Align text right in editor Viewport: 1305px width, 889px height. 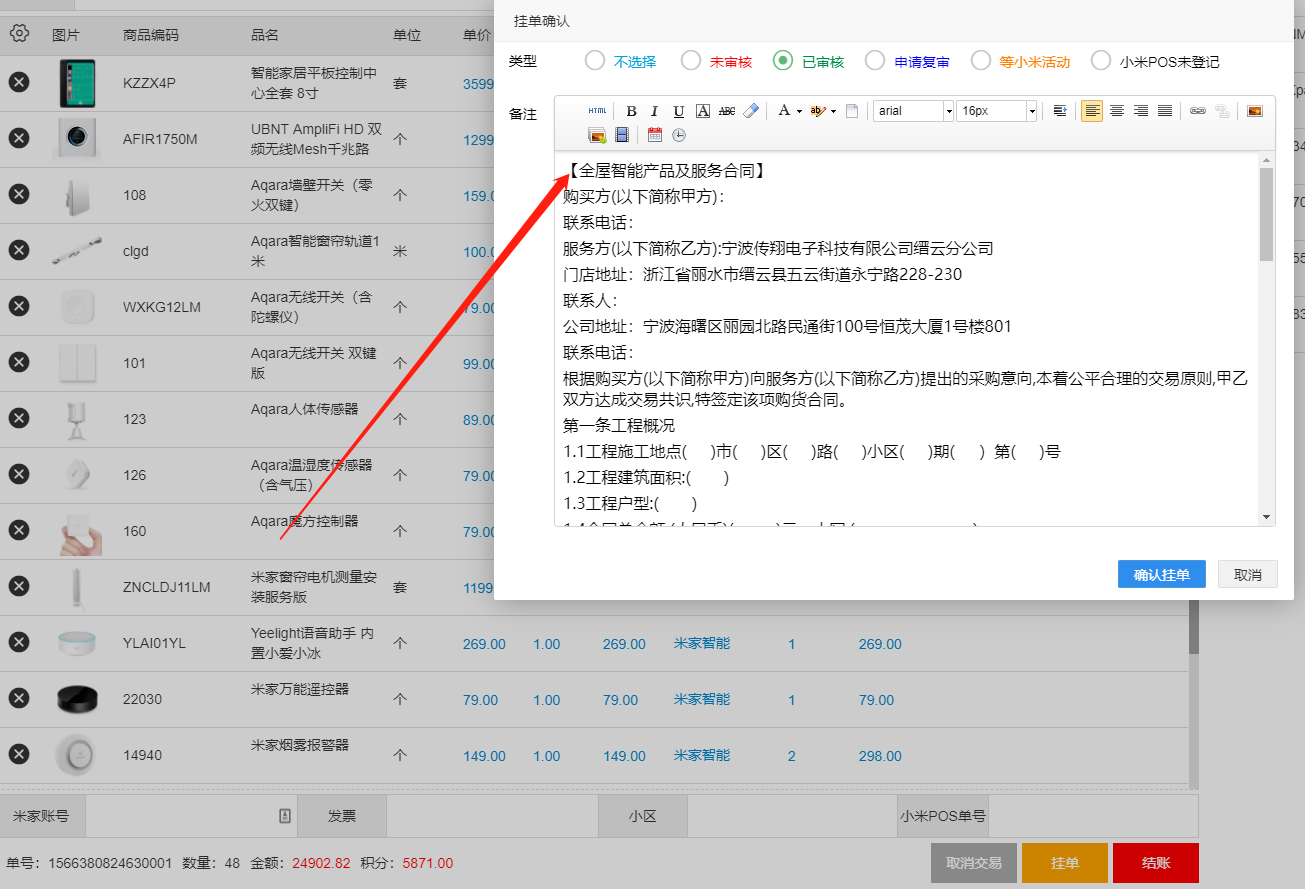[x=1141, y=111]
